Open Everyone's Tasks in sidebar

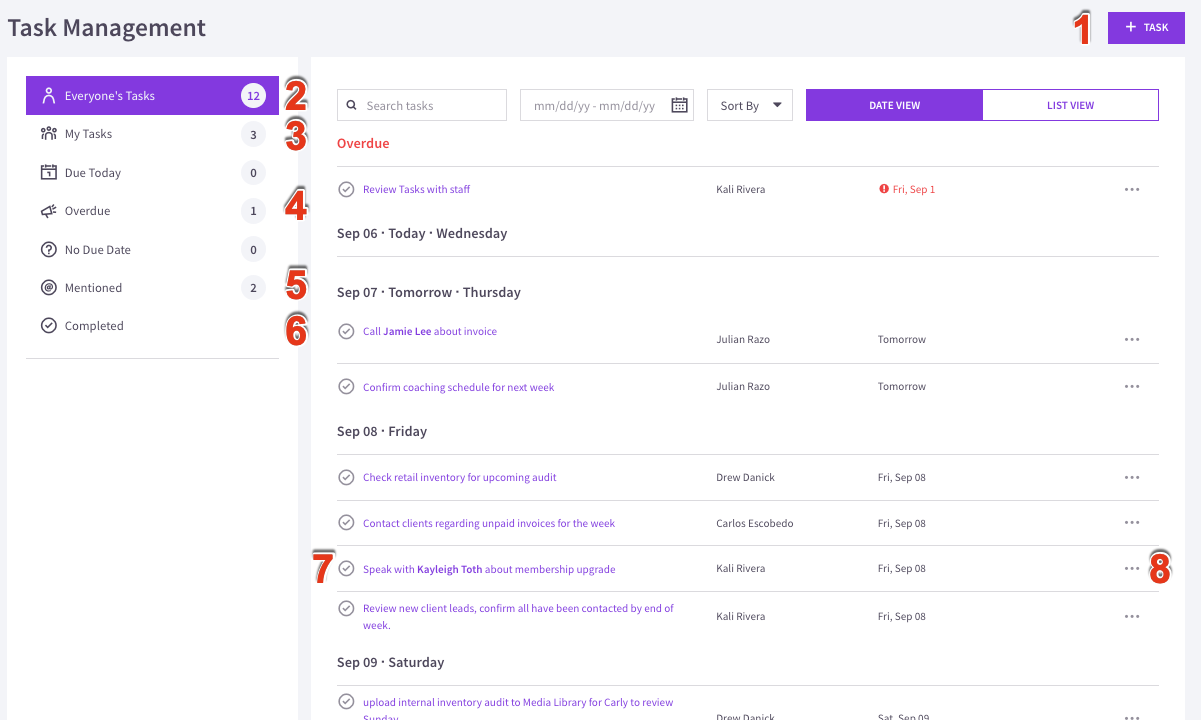point(152,96)
